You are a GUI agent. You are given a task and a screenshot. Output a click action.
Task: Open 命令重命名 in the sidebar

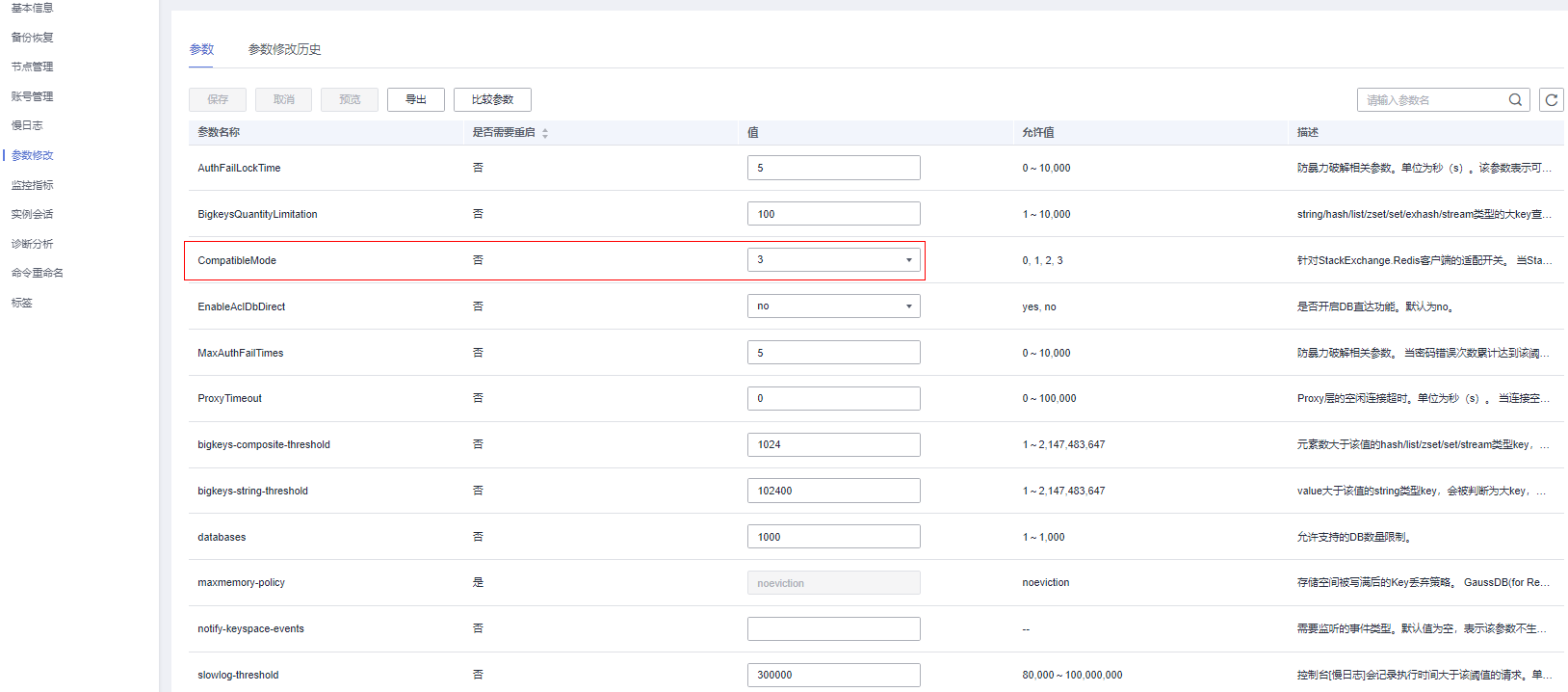tap(38, 273)
